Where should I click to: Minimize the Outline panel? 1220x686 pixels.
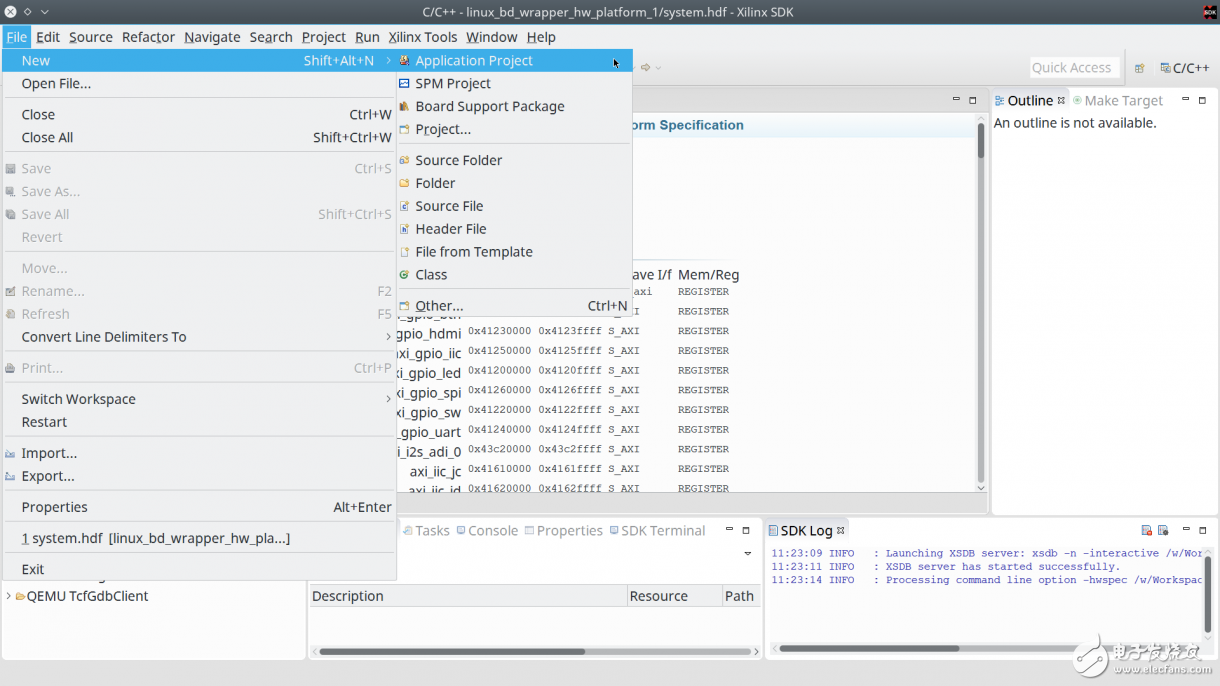click(1186, 100)
